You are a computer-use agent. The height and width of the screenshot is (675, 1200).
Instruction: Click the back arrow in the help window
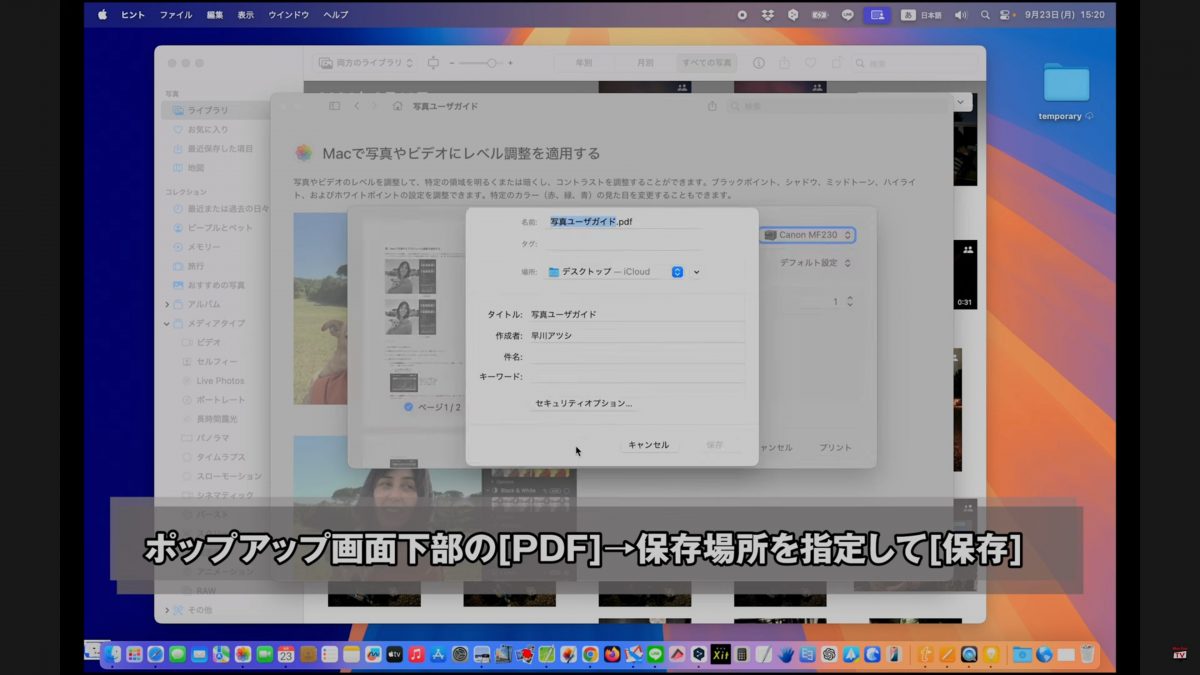pos(357,105)
